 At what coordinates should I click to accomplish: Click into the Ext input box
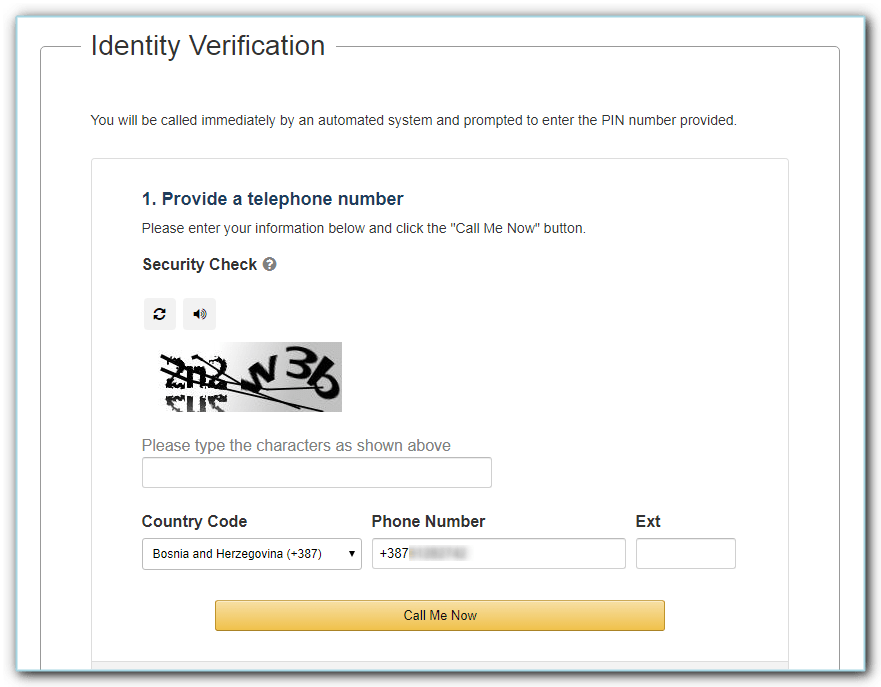685,553
